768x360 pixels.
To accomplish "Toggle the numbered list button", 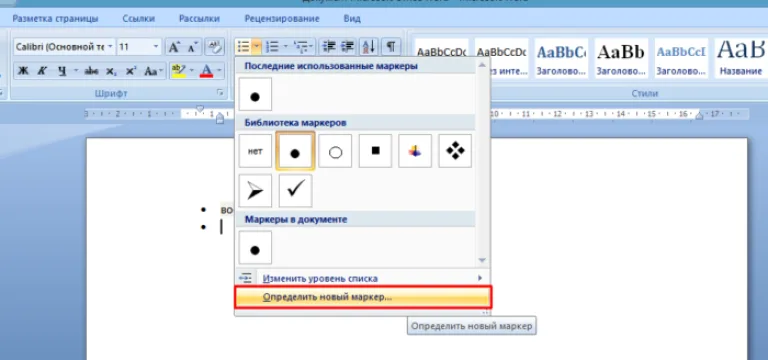I will click(272, 47).
